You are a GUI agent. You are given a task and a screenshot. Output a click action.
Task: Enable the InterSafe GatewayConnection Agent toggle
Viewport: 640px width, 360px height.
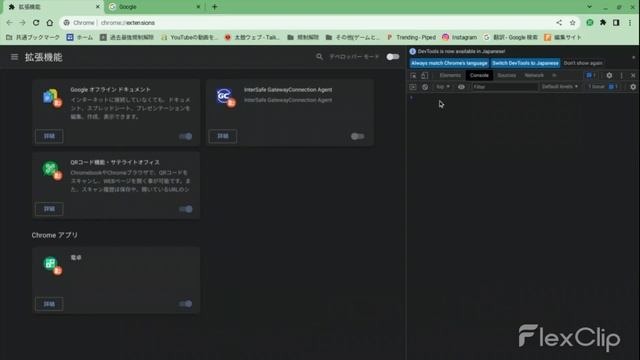pyautogui.click(x=358, y=136)
